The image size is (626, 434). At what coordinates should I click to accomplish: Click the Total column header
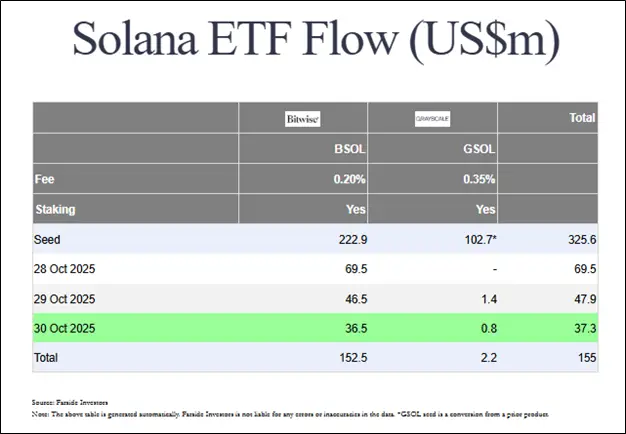(x=582, y=118)
